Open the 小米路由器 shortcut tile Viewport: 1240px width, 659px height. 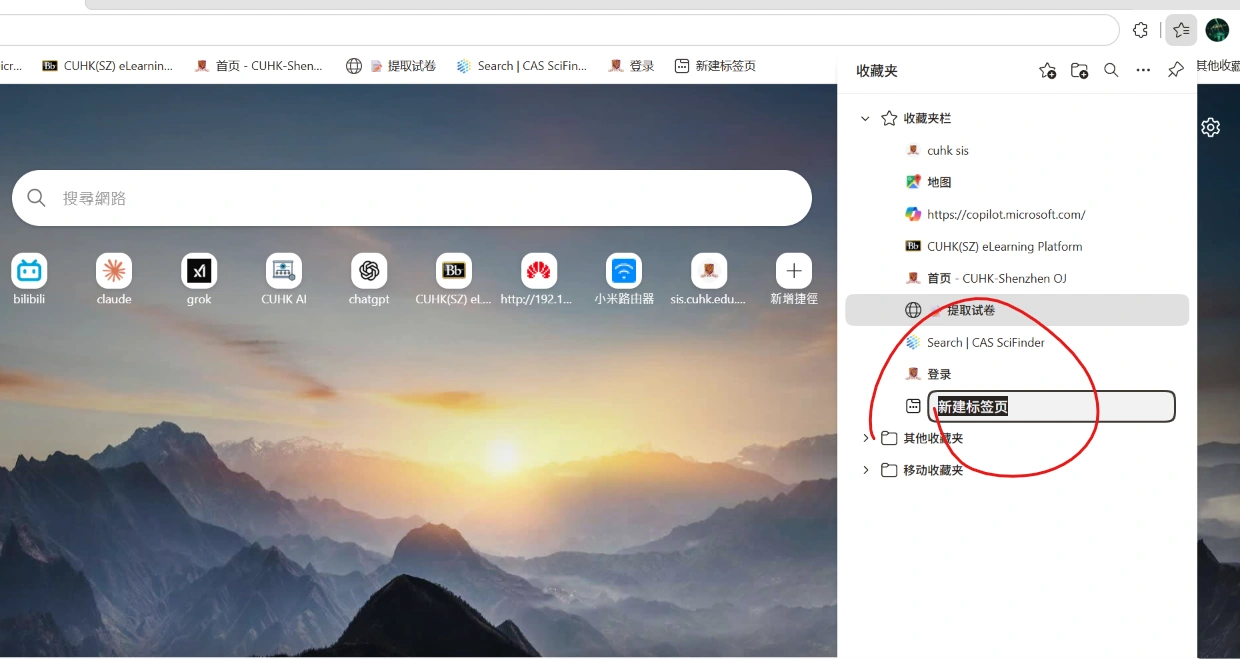pyautogui.click(x=624, y=279)
